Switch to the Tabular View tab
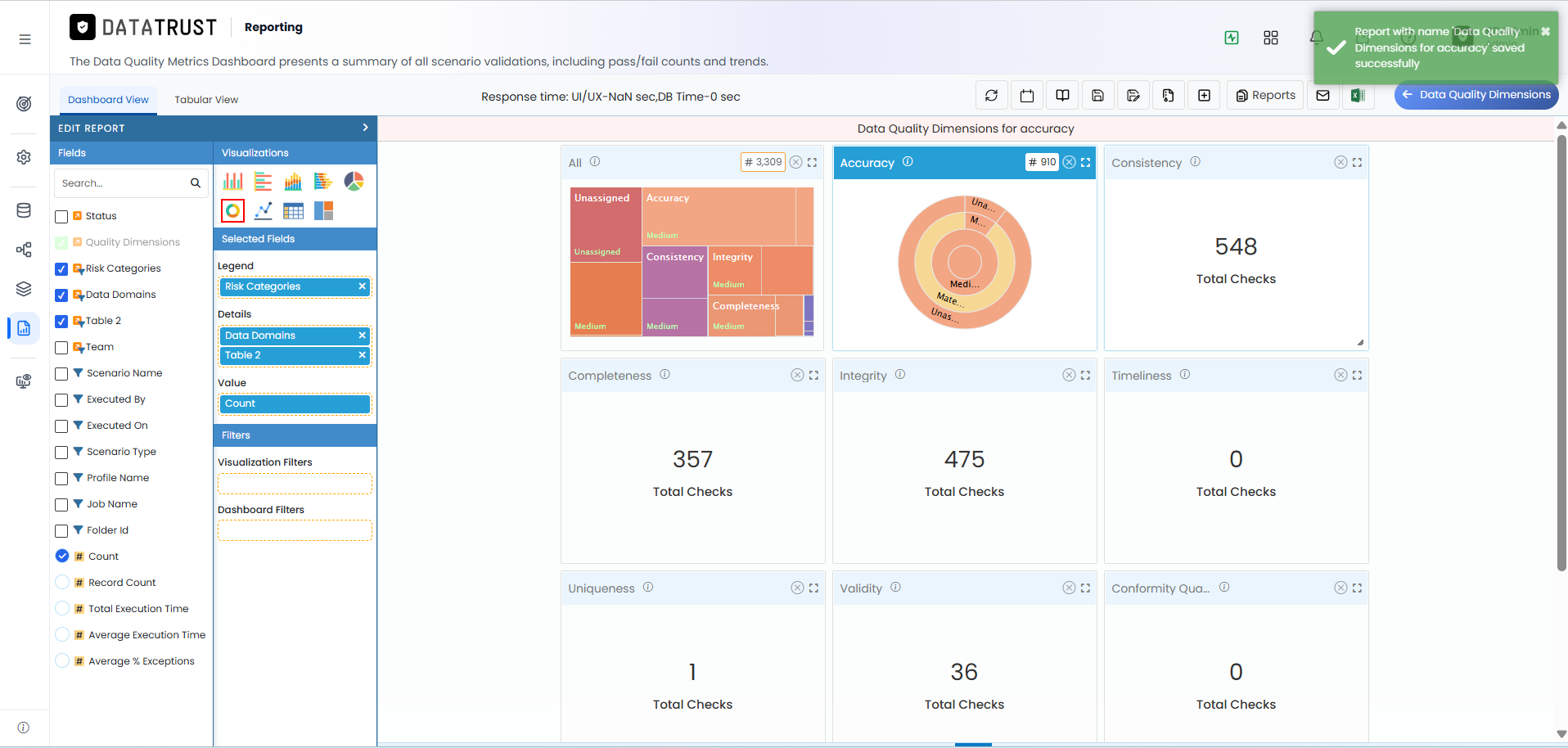1568x748 pixels. 206,100
